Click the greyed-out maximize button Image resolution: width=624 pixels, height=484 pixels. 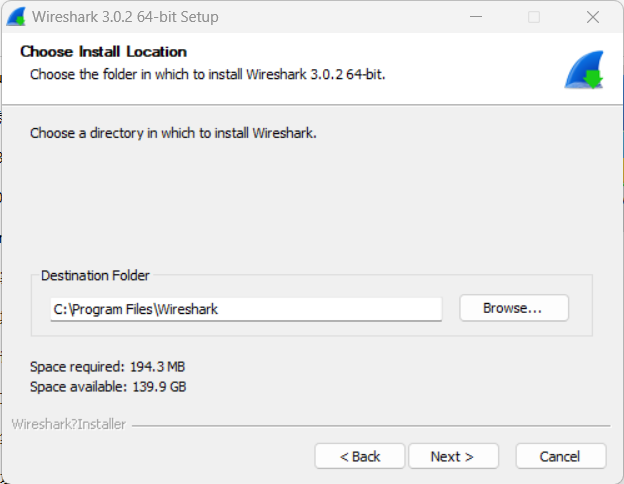pyautogui.click(x=534, y=17)
